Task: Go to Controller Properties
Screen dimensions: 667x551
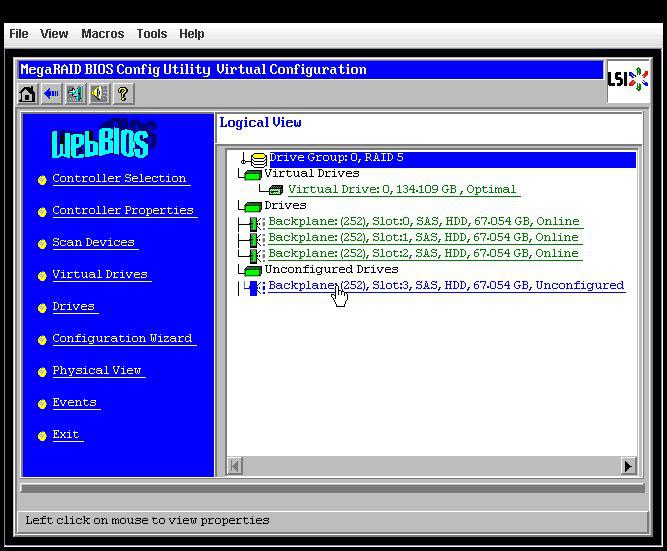Action: tap(123, 211)
